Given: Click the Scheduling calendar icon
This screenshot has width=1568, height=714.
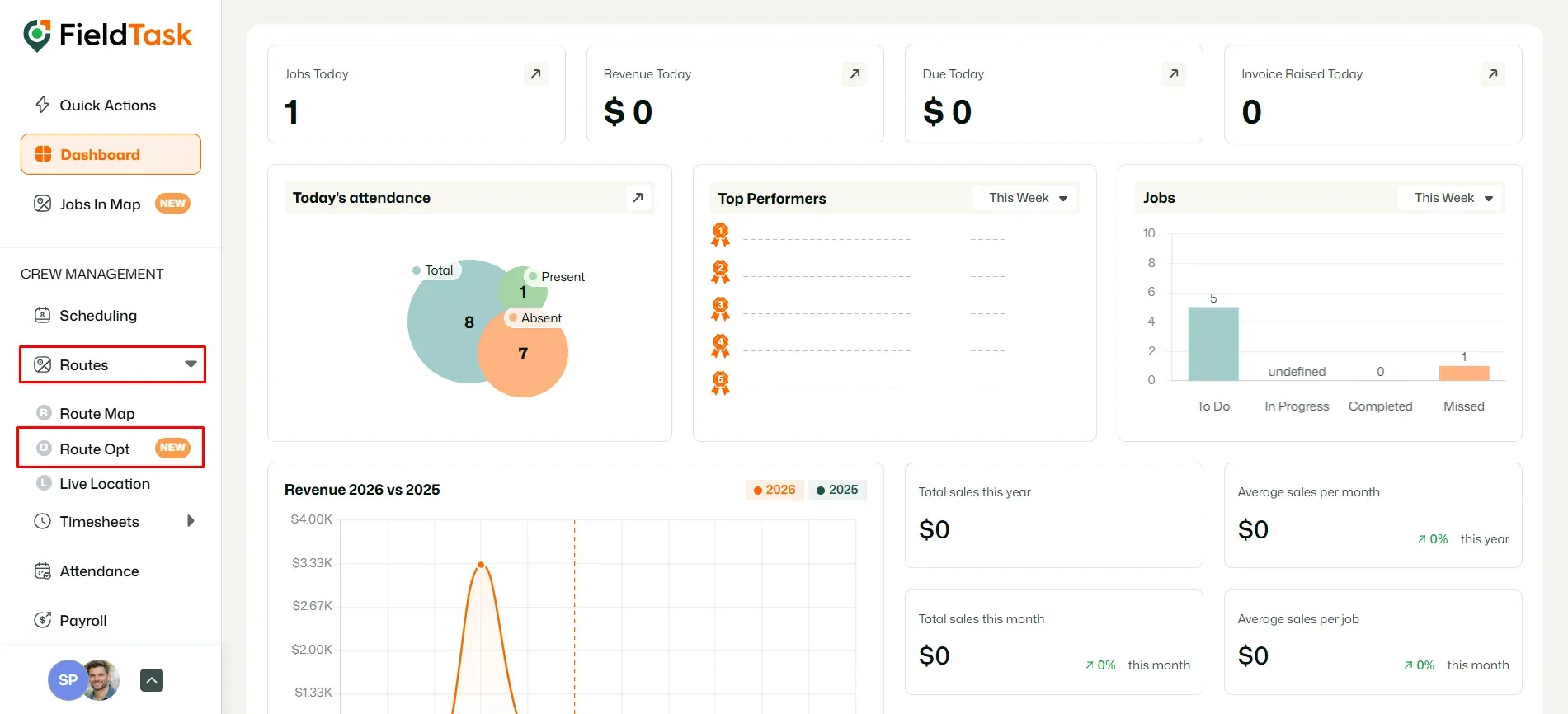Looking at the screenshot, I should [42, 315].
